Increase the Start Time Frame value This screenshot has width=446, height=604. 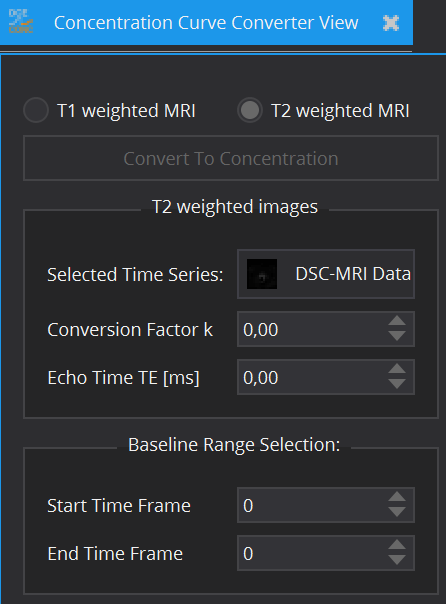tap(397, 497)
